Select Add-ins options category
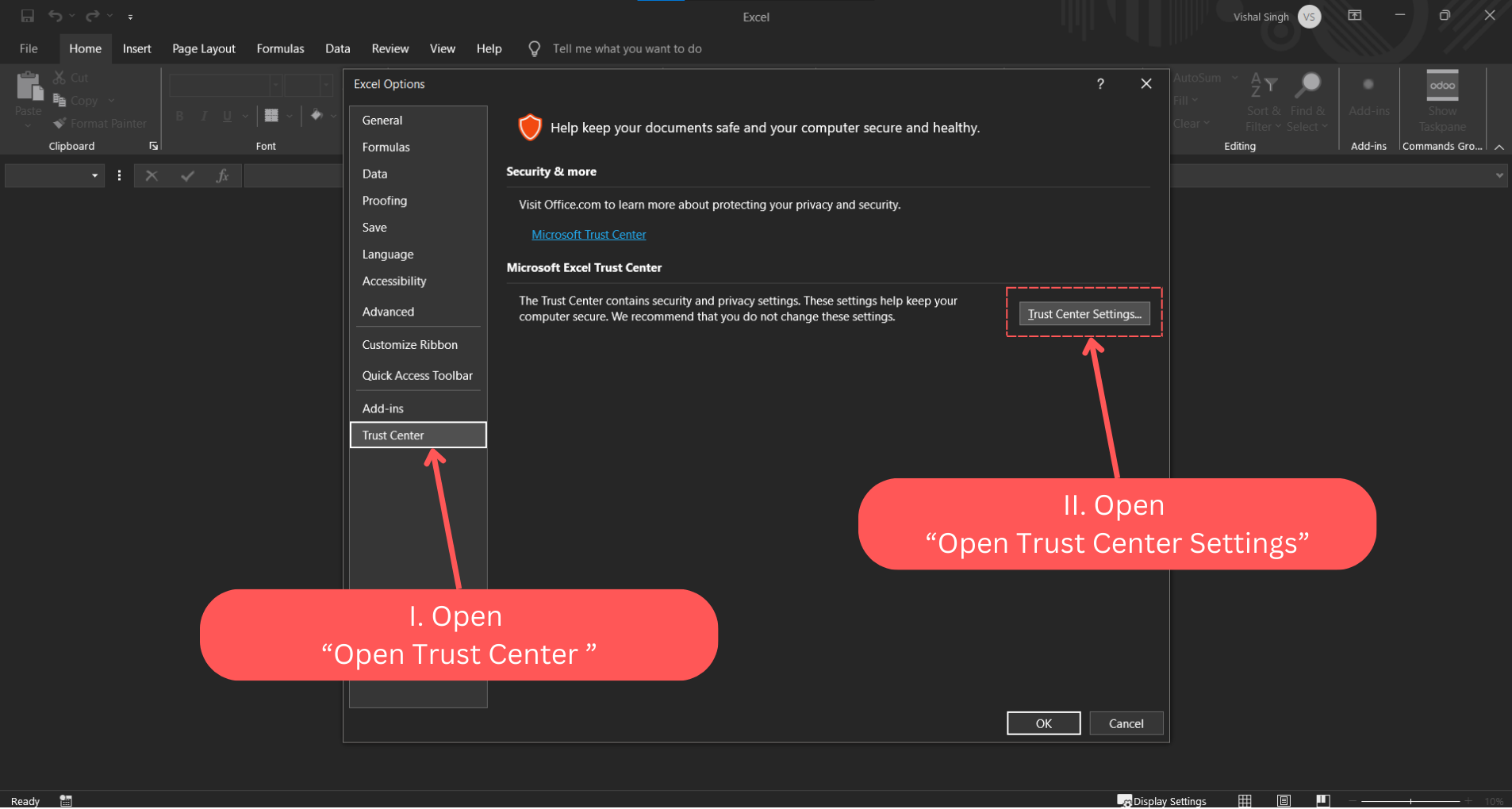Viewport: 1512px width, 809px height. click(x=418, y=408)
